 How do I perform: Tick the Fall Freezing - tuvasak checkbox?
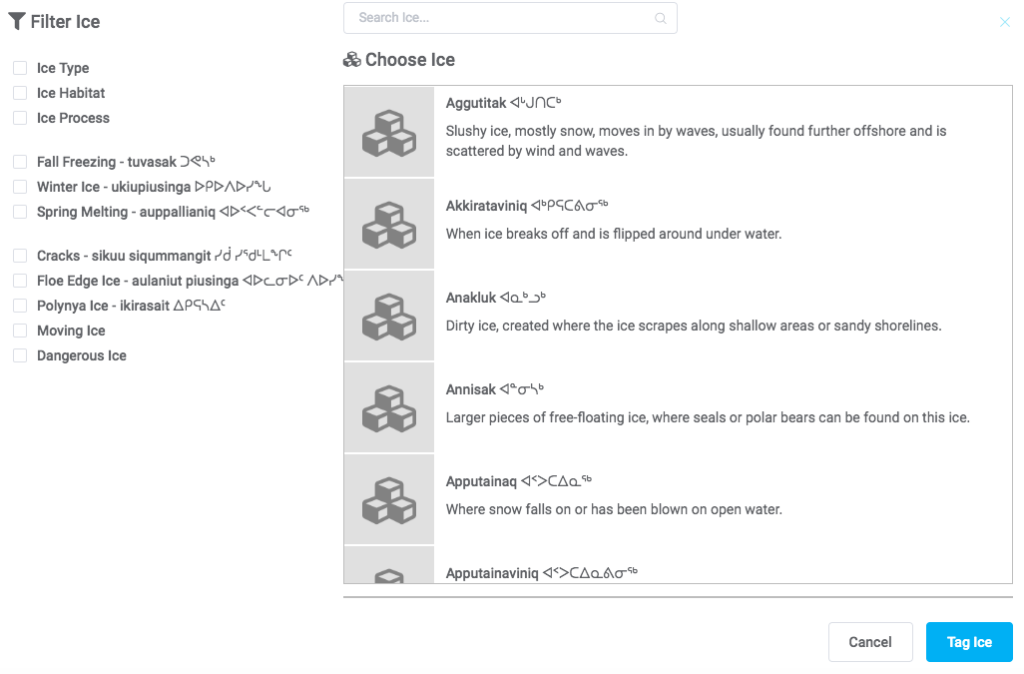[x=20, y=162]
